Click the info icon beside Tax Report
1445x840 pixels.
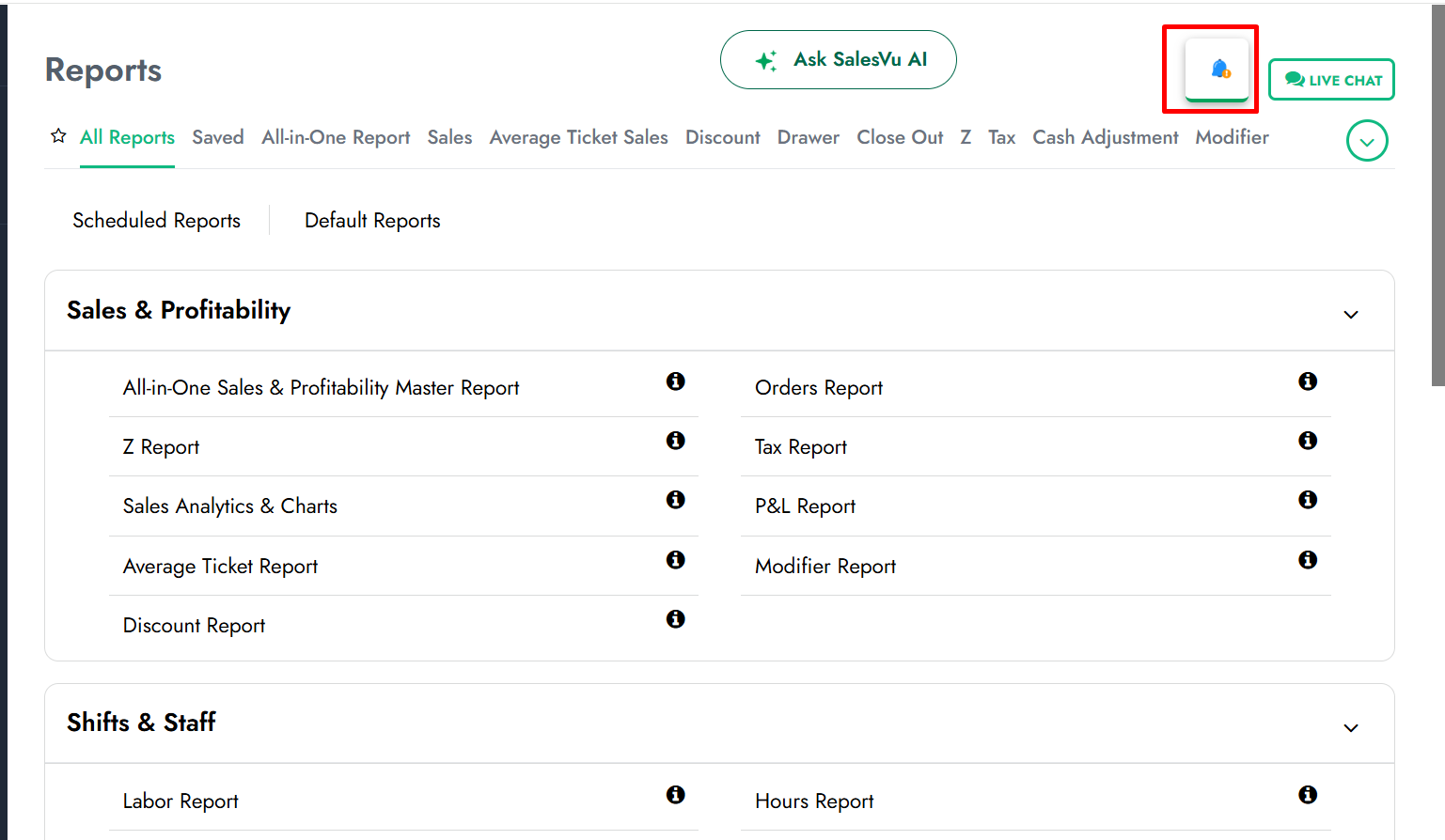(x=1307, y=441)
